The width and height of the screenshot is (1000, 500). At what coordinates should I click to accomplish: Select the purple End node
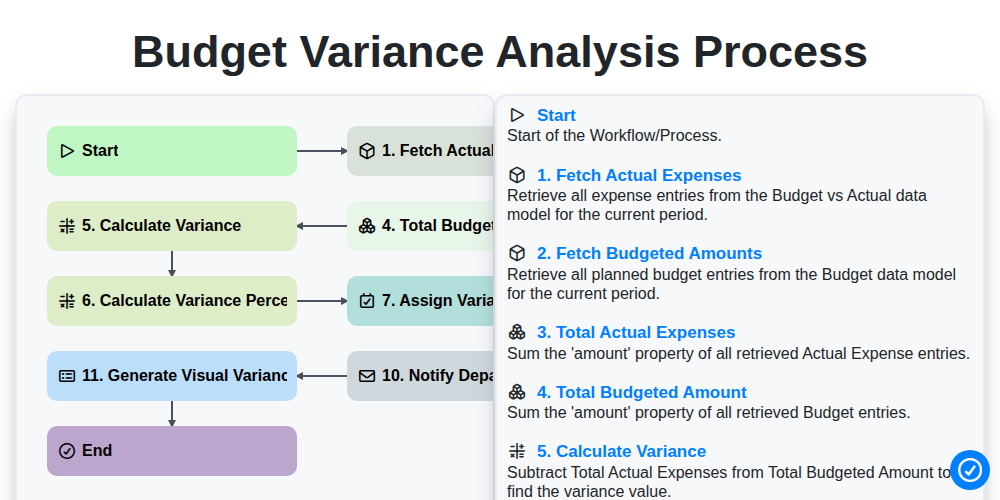pos(172,451)
